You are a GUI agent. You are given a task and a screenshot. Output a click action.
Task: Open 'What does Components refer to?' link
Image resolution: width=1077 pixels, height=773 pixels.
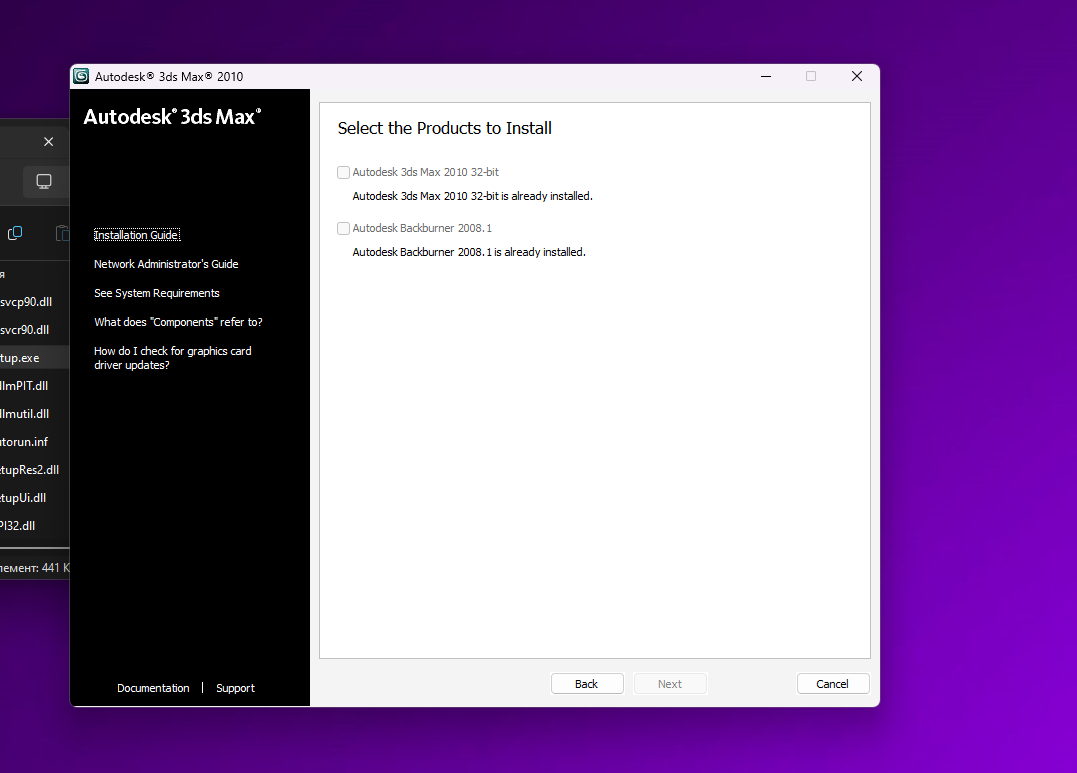tap(178, 322)
